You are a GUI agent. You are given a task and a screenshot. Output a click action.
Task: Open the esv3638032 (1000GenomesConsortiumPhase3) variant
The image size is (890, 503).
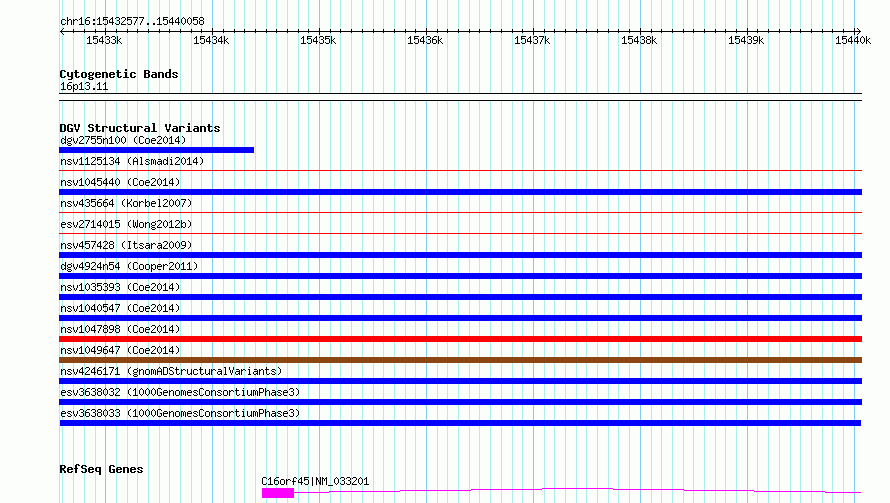180,392
